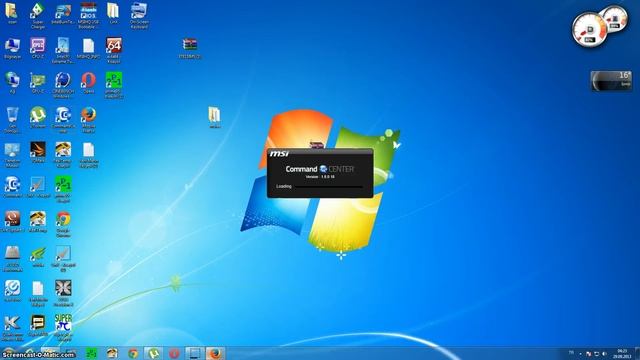The width and height of the screenshot is (640, 360).
Task: Show hidden tray icons arrow
Action: tap(580, 354)
